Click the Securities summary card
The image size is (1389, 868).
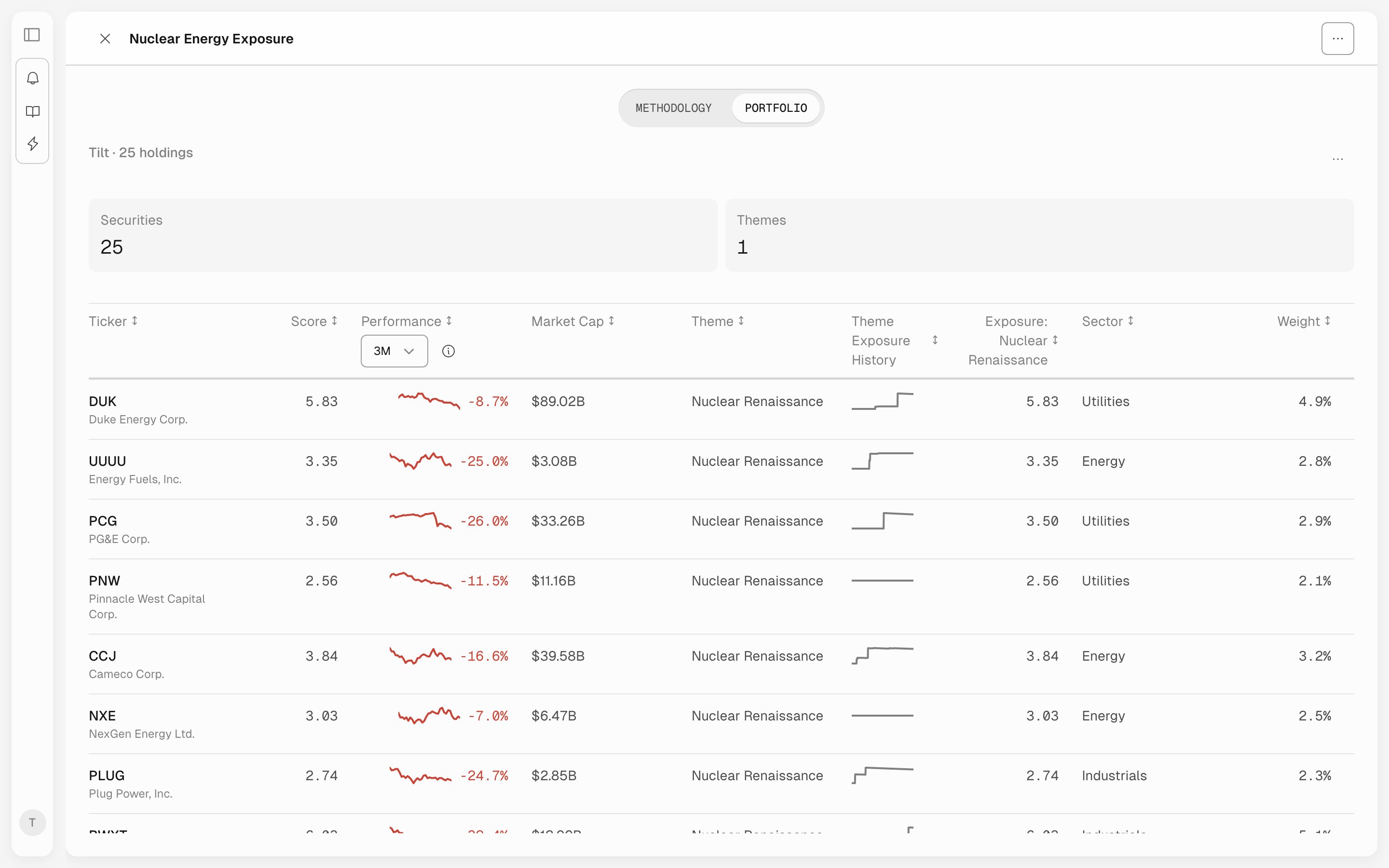coord(403,235)
